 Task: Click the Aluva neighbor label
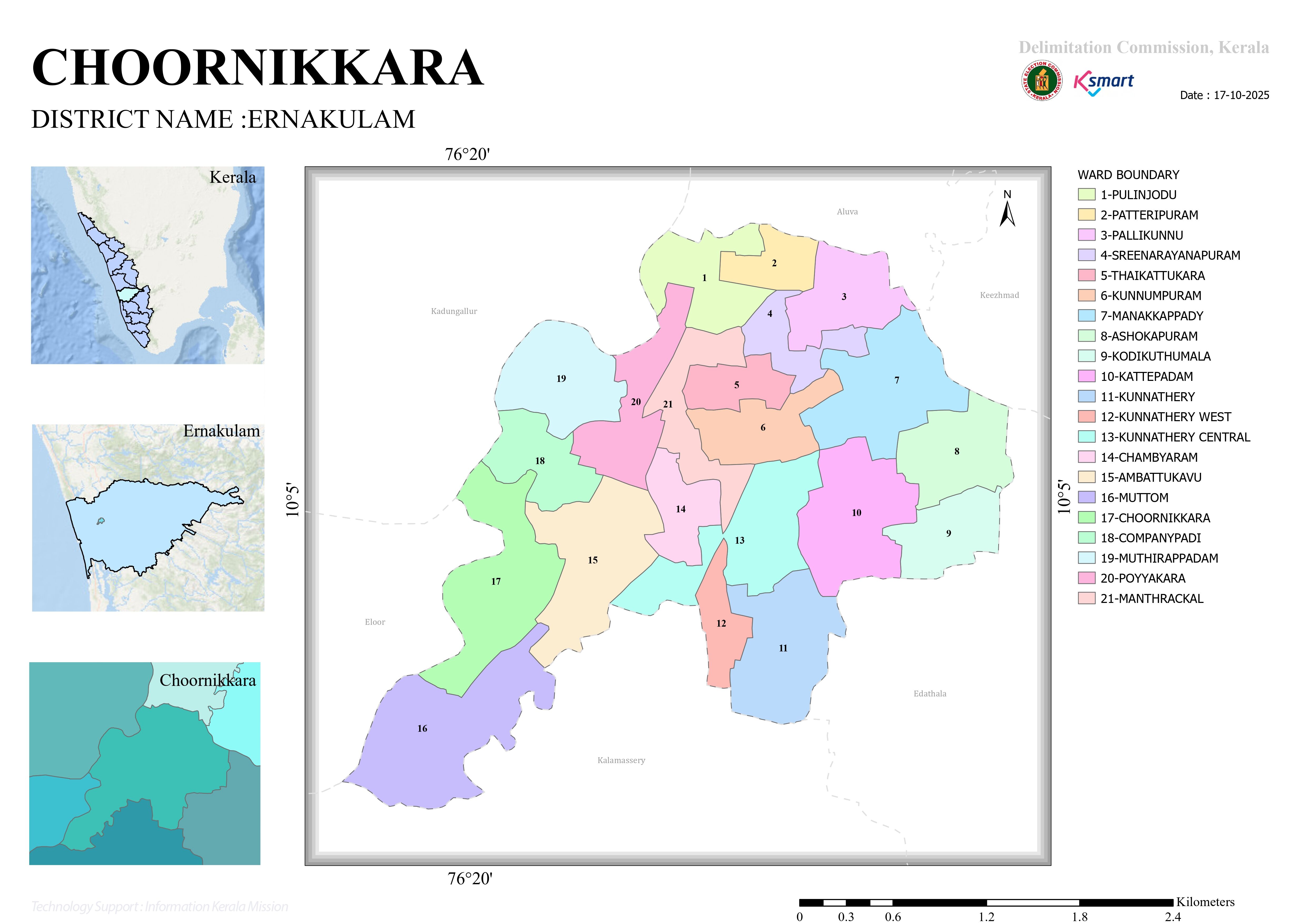[x=847, y=212]
